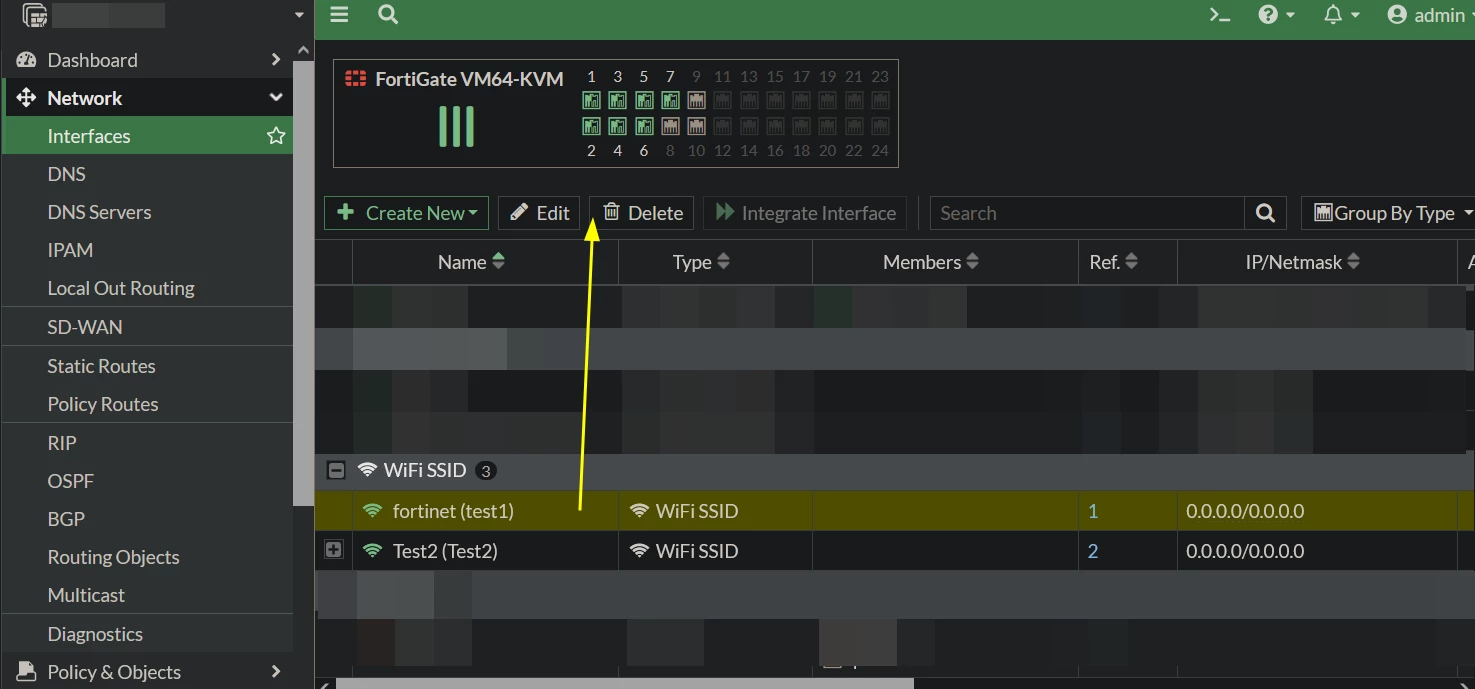Click port 10 on the faceplate
Screen dimensions: 1475x689
[696, 126]
